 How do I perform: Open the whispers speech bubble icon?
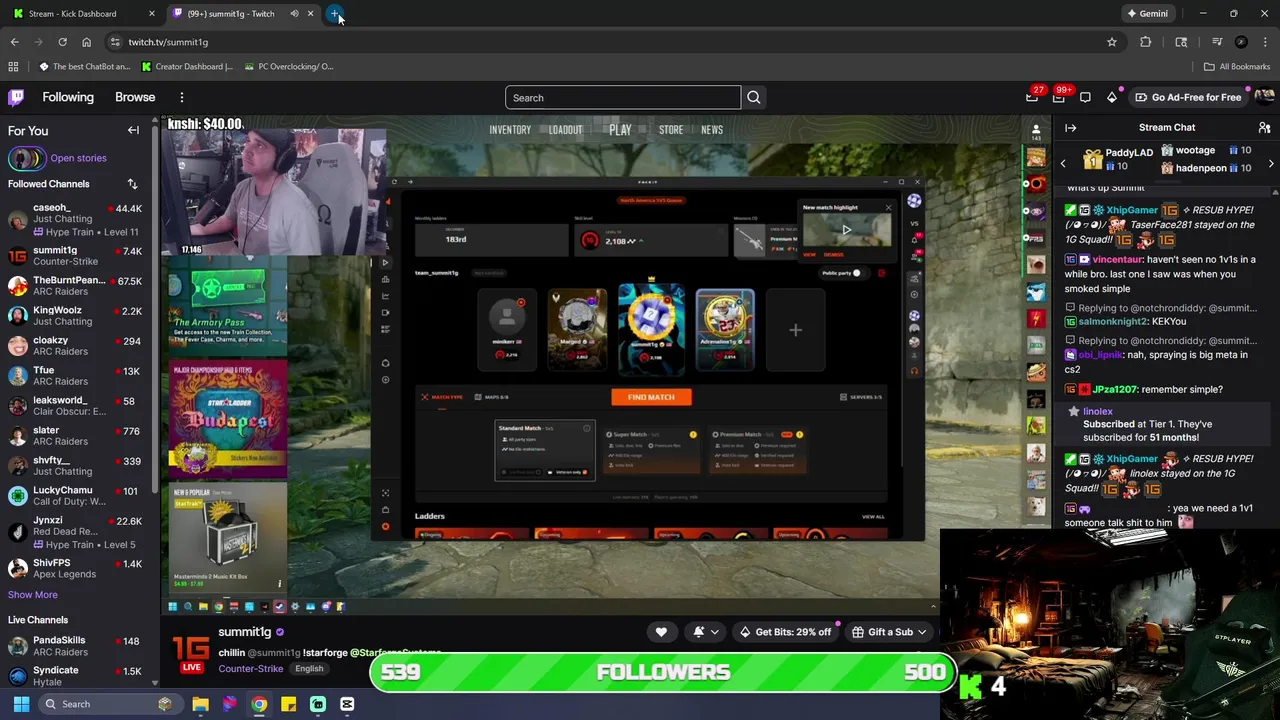[1085, 97]
